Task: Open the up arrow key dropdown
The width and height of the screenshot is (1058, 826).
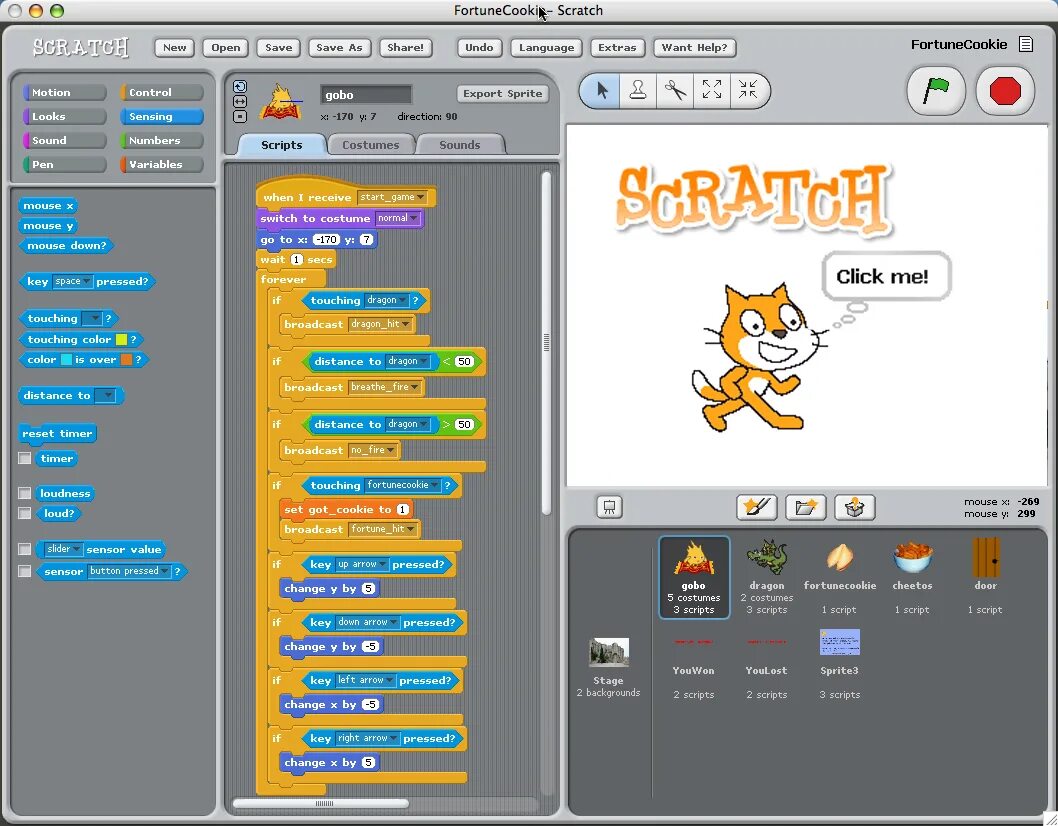Action: 362,564
